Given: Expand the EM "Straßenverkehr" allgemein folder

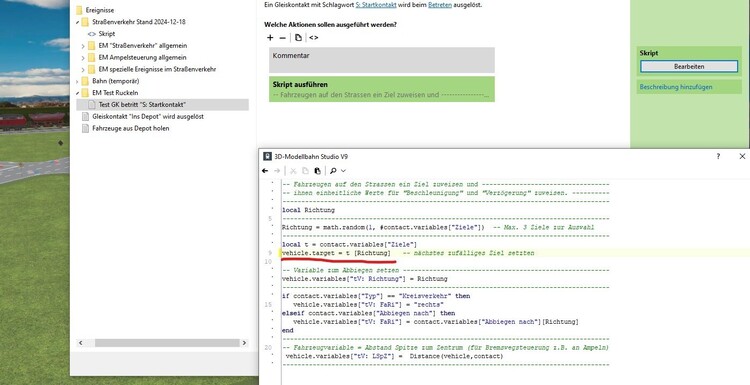Looking at the screenshot, I should coord(83,46).
